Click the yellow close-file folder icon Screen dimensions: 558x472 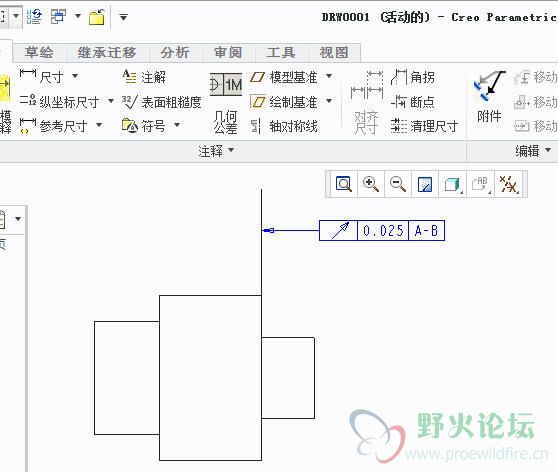97,17
